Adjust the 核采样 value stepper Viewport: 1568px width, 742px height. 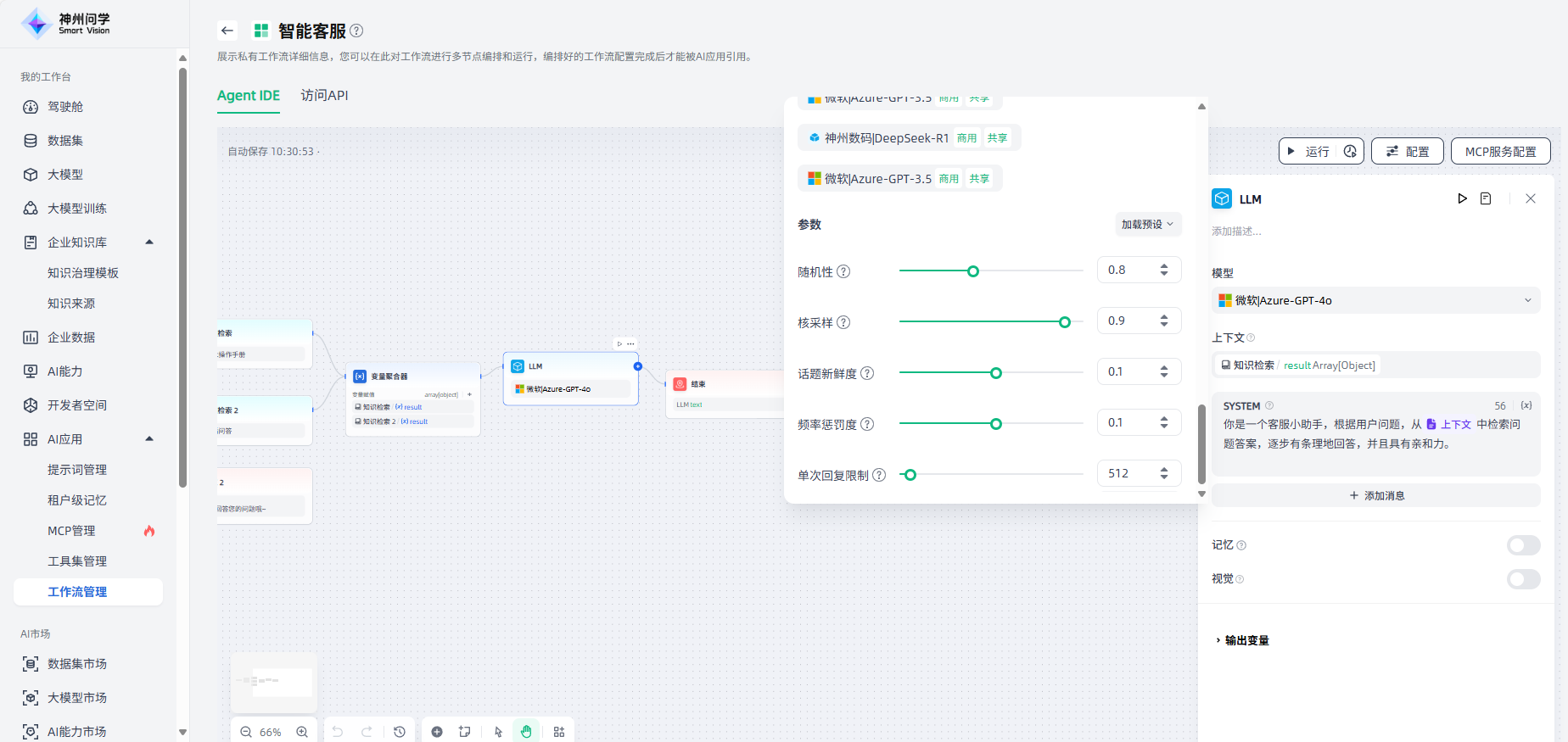pos(1164,321)
